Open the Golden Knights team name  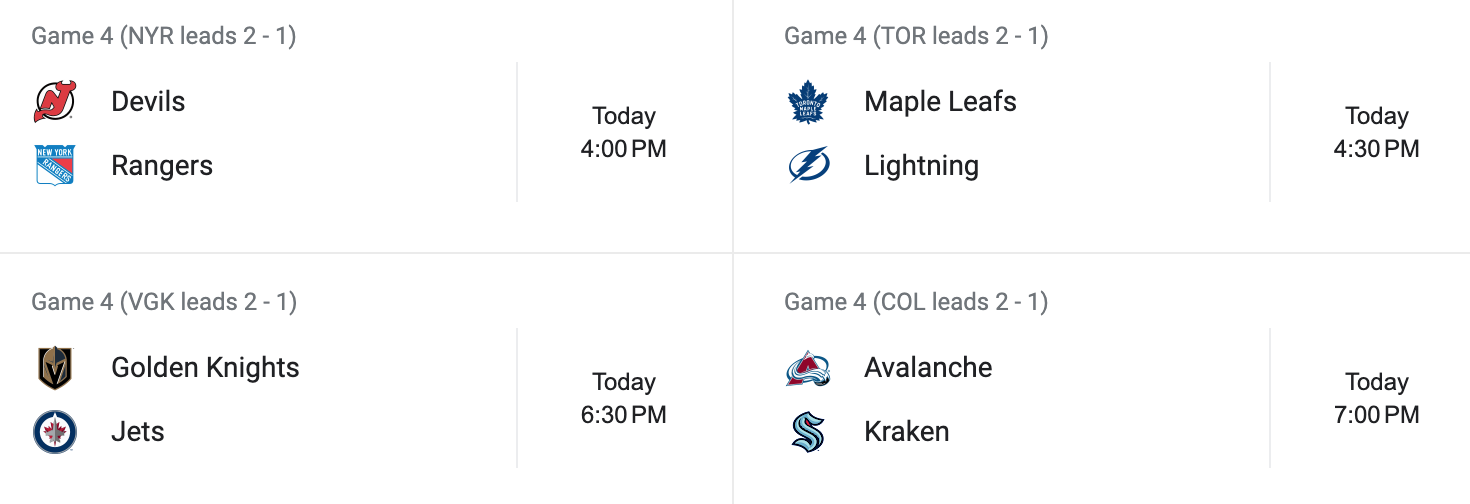[x=205, y=368]
